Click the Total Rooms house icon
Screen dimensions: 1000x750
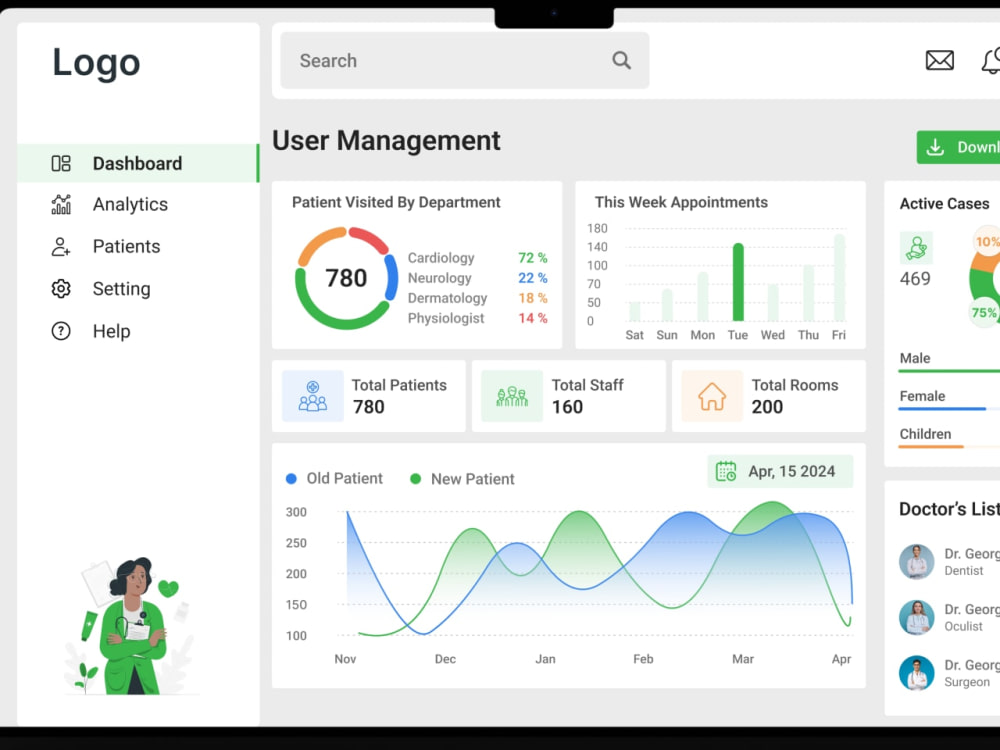click(712, 396)
